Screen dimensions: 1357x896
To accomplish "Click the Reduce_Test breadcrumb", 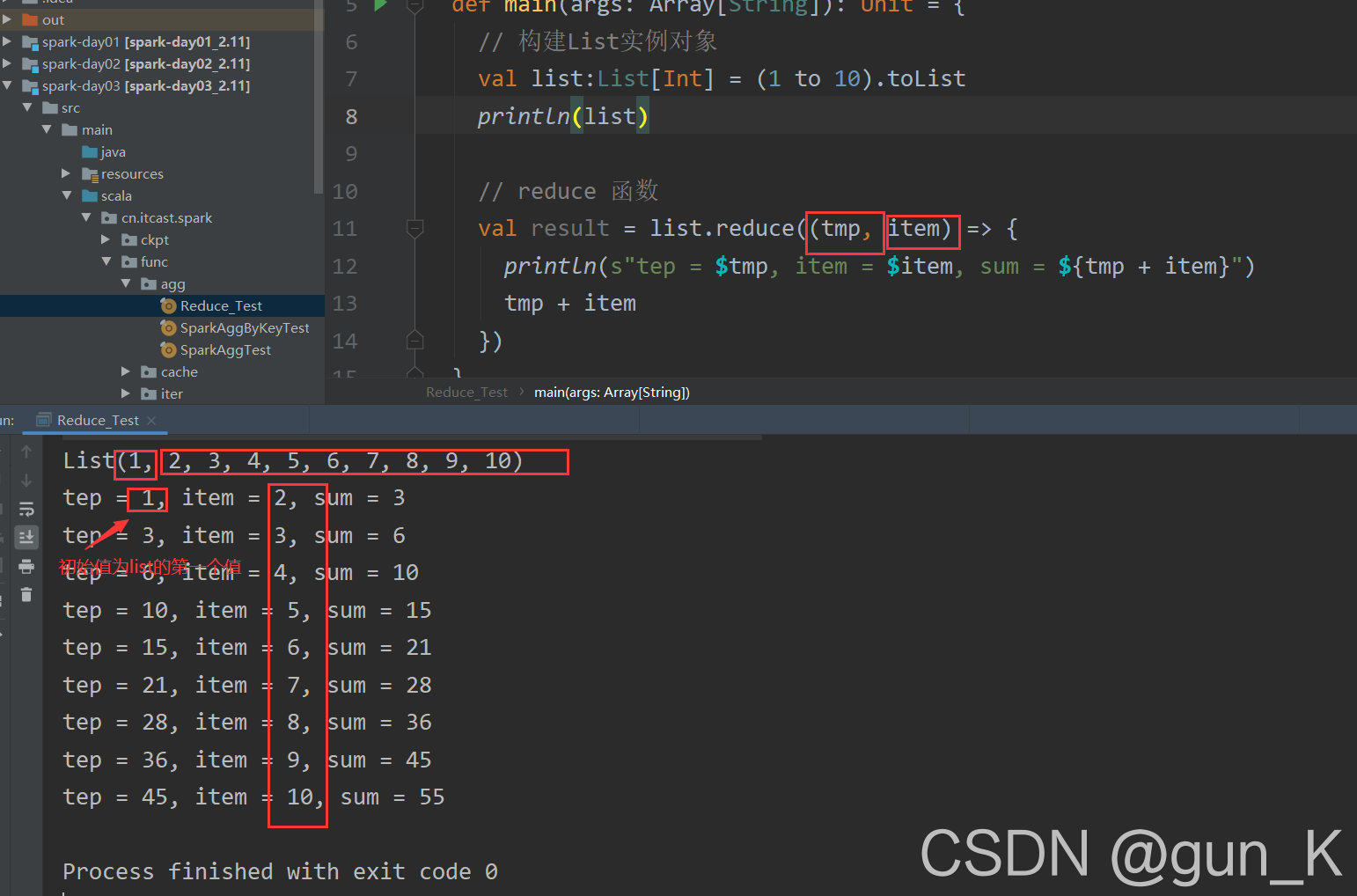I will (x=466, y=393).
